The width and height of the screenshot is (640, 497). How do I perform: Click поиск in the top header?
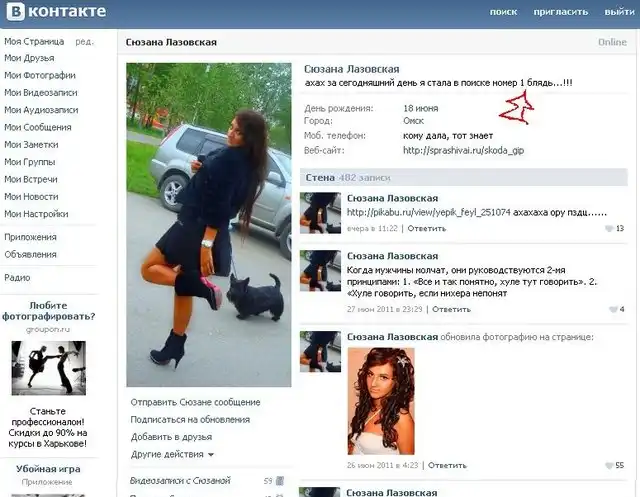[504, 13]
